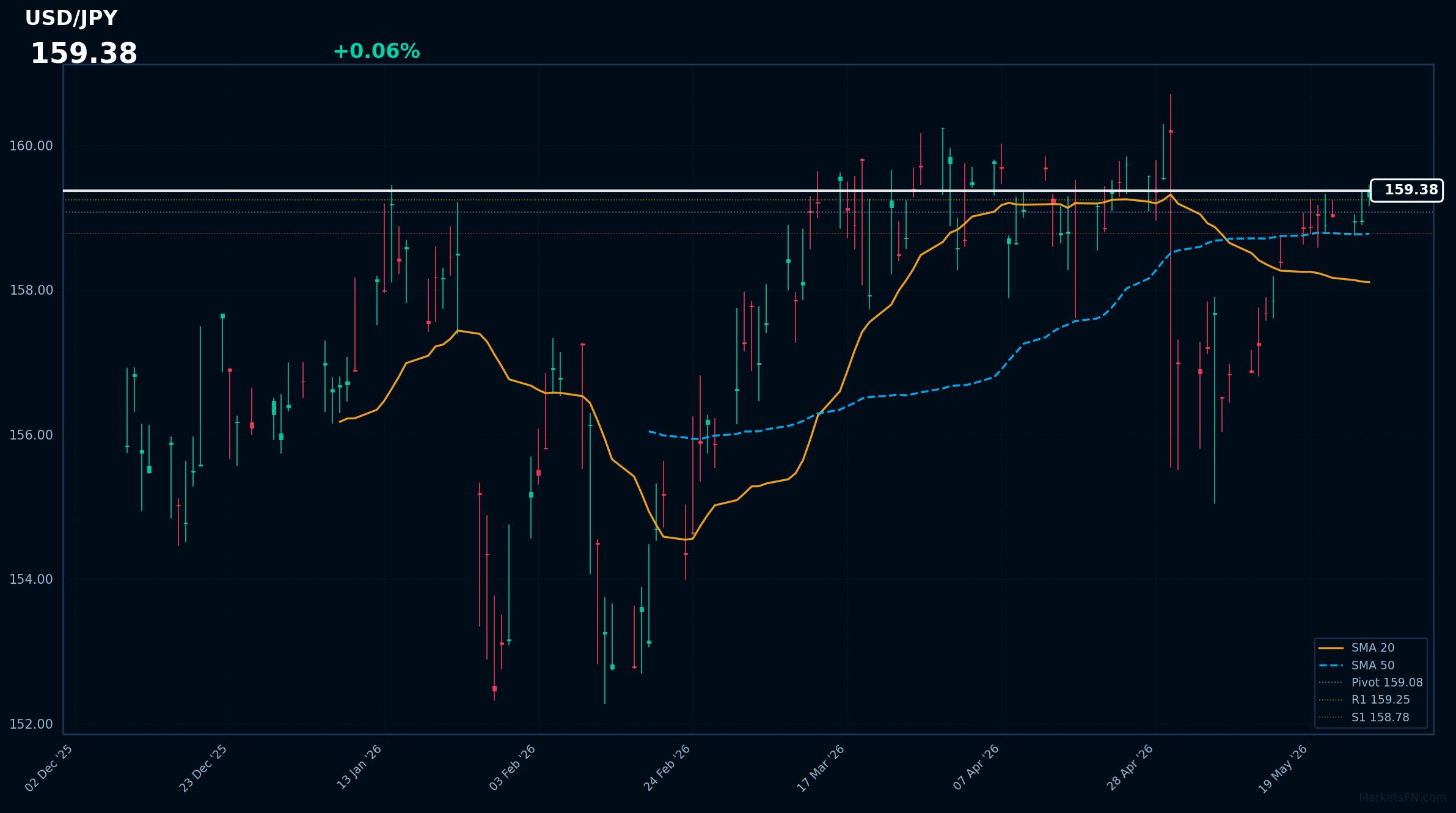Image resolution: width=1456 pixels, height=813 pixels.
Task: Select Pivot 159.08 legend entry
Action: coord(1370,682)
